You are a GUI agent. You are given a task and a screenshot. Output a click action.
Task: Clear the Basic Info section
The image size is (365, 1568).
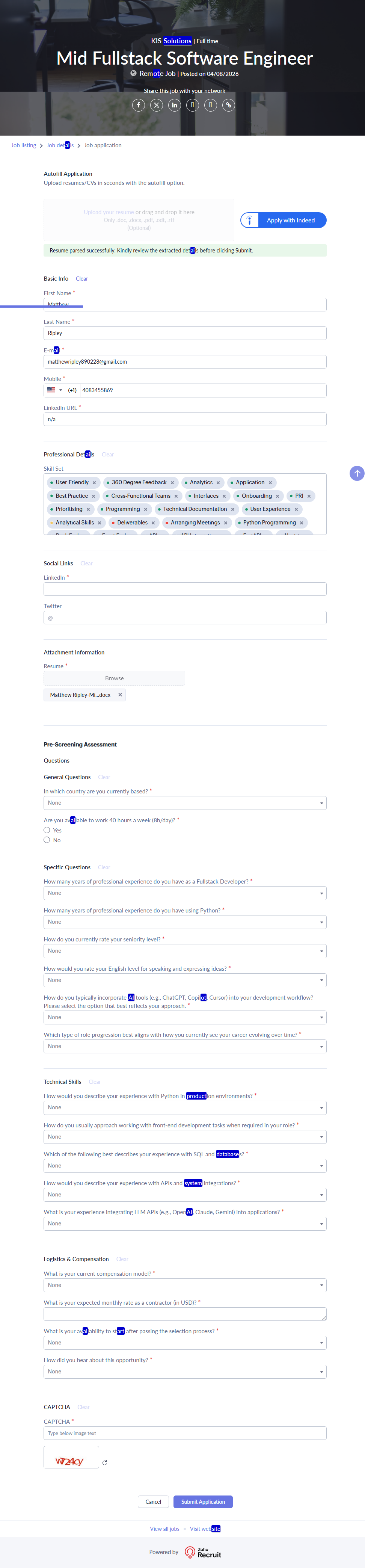pos(81,279)
